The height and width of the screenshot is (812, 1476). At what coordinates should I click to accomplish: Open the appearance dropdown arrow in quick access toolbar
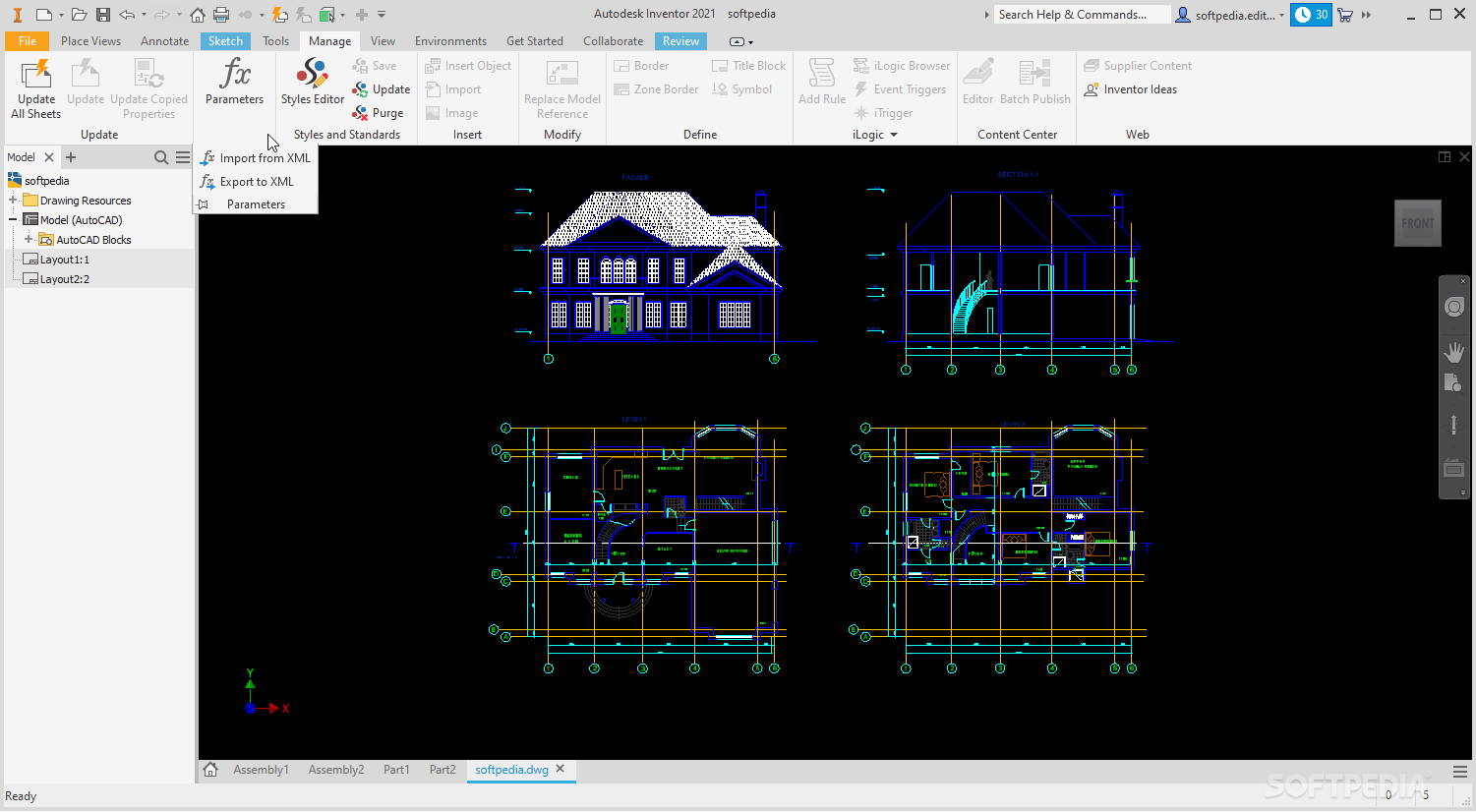(342, 15)
